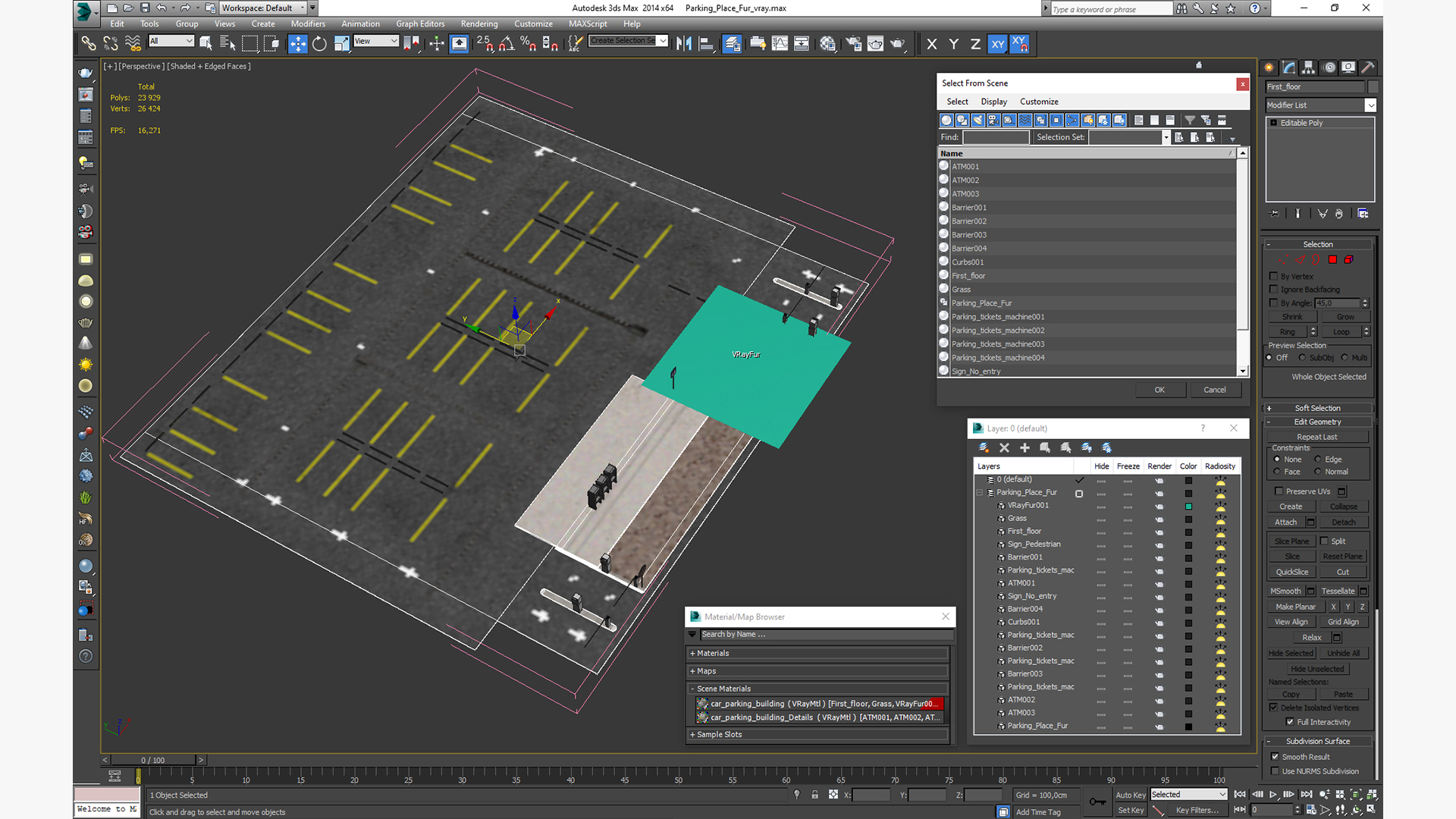Uncheck Delete Isolated Vertices
Screen dimensions: 1456x819
point(1274,708)
